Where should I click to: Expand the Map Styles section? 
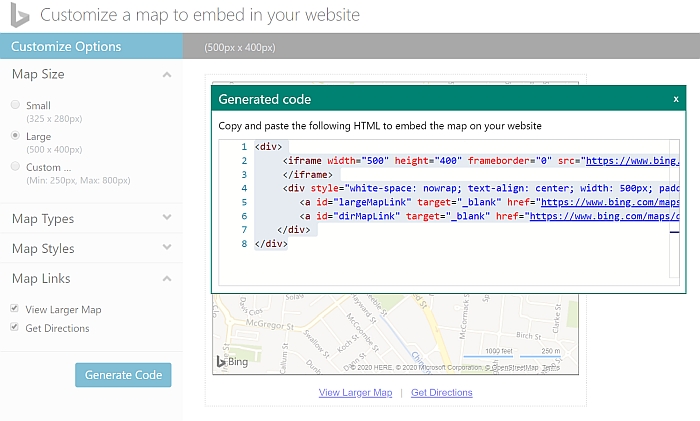[x=166, y=249]
